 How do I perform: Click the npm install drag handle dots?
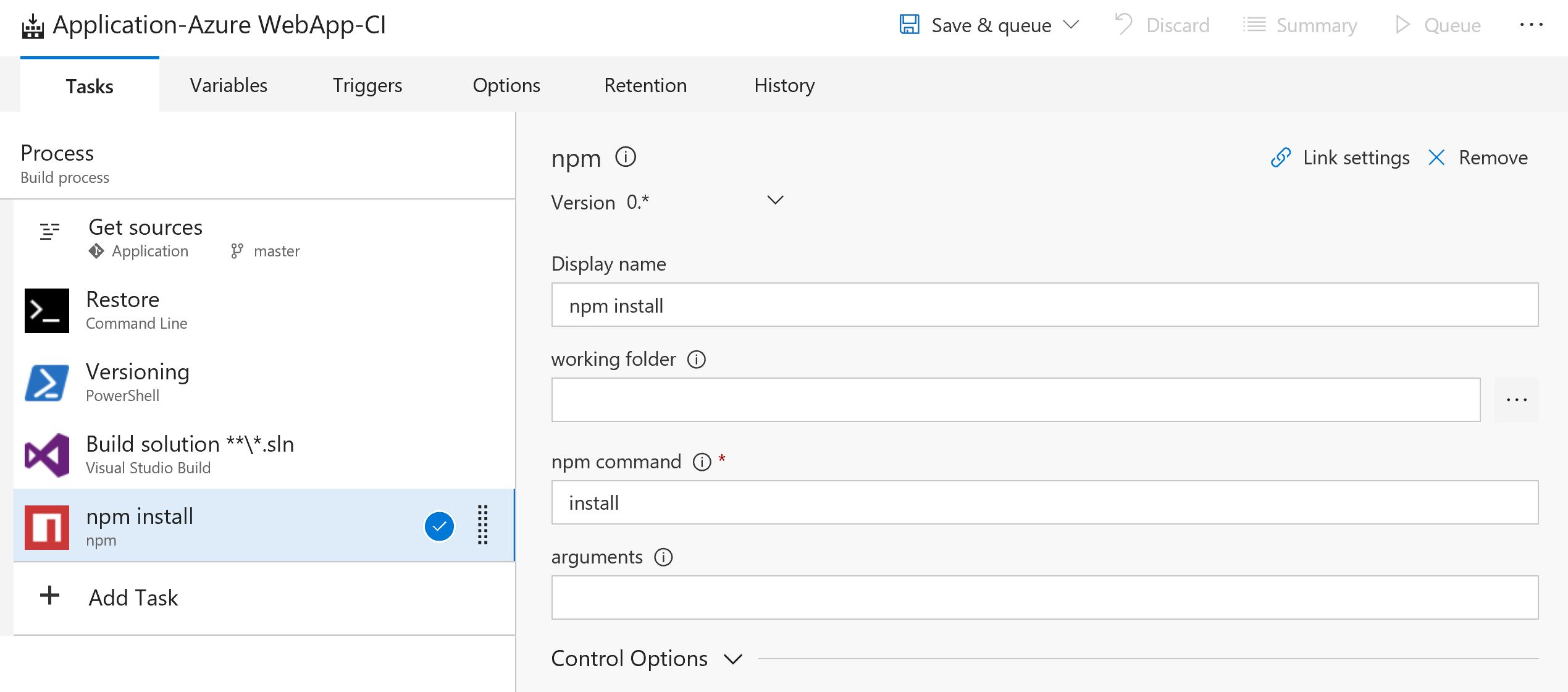point(483,525)
